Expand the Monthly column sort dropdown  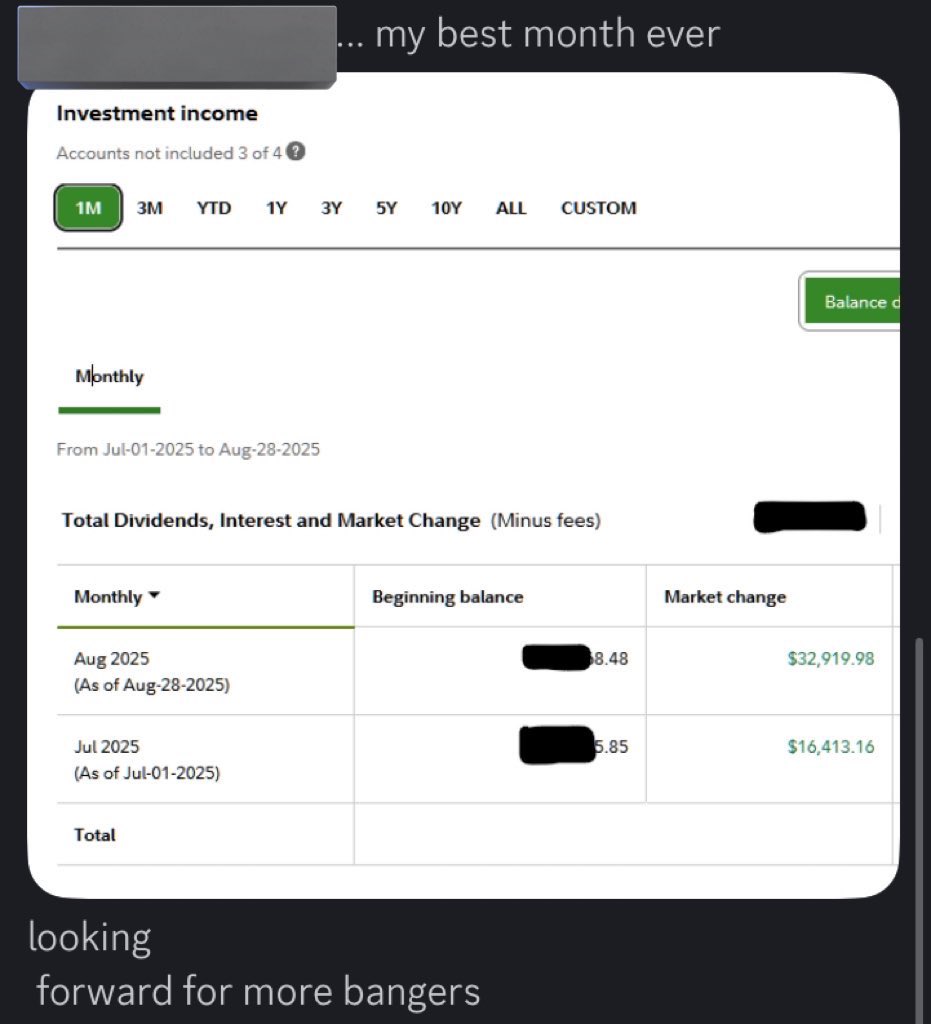click(115, 596)
